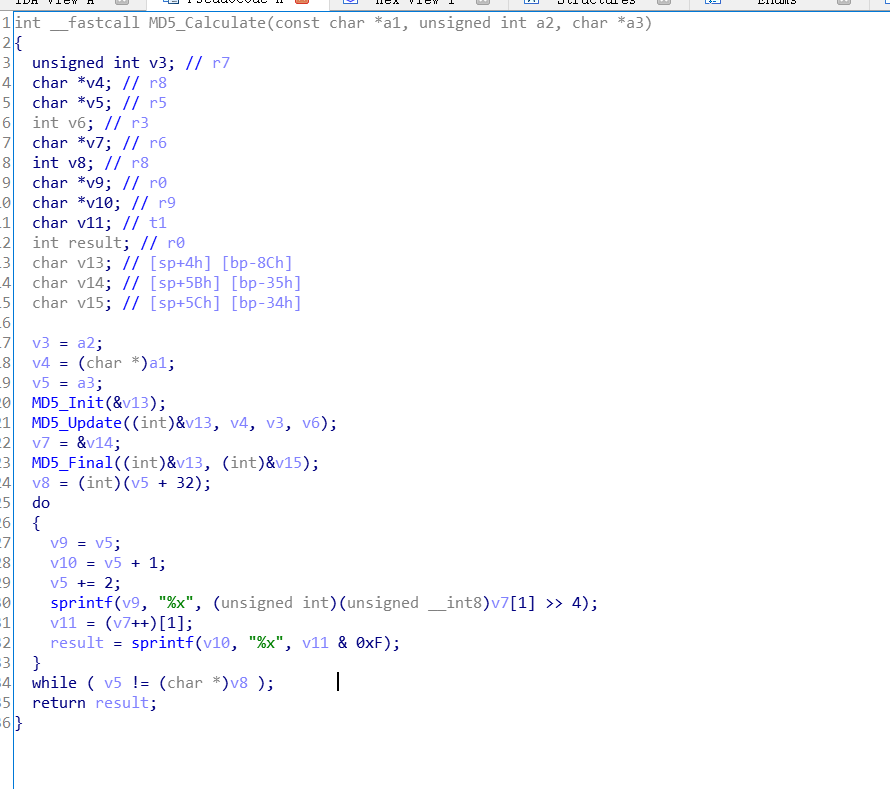Click the 'v5 += 2;' statement
890x789 pixels.
pos(86,583)
